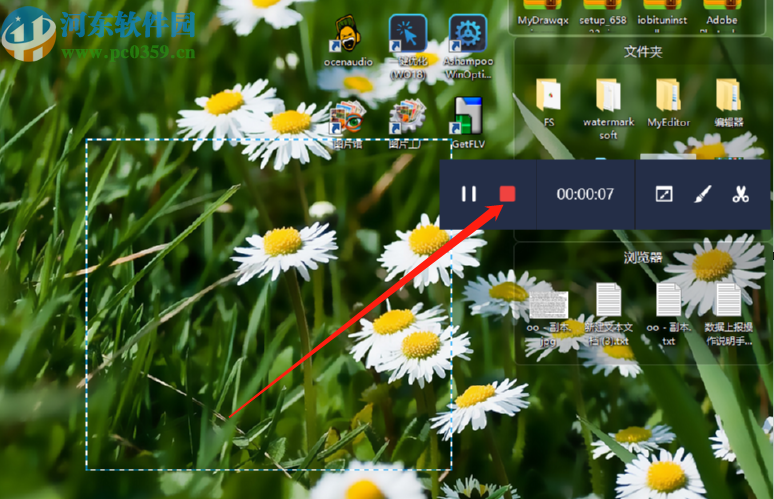Click the 文件夹 group title
Viewport: 774px width, 499px height.
(643, 51)
